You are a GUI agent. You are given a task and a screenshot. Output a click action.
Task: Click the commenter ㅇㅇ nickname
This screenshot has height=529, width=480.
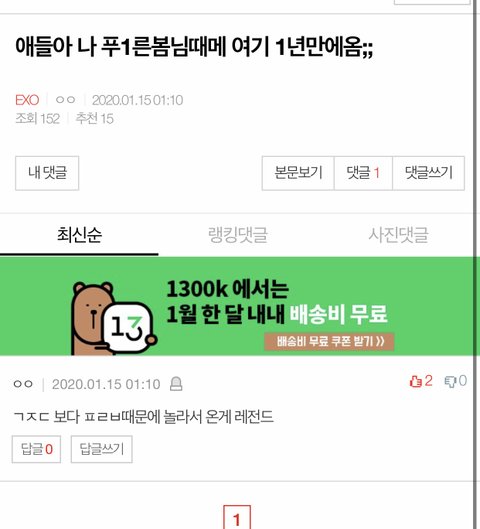(23, 384)
